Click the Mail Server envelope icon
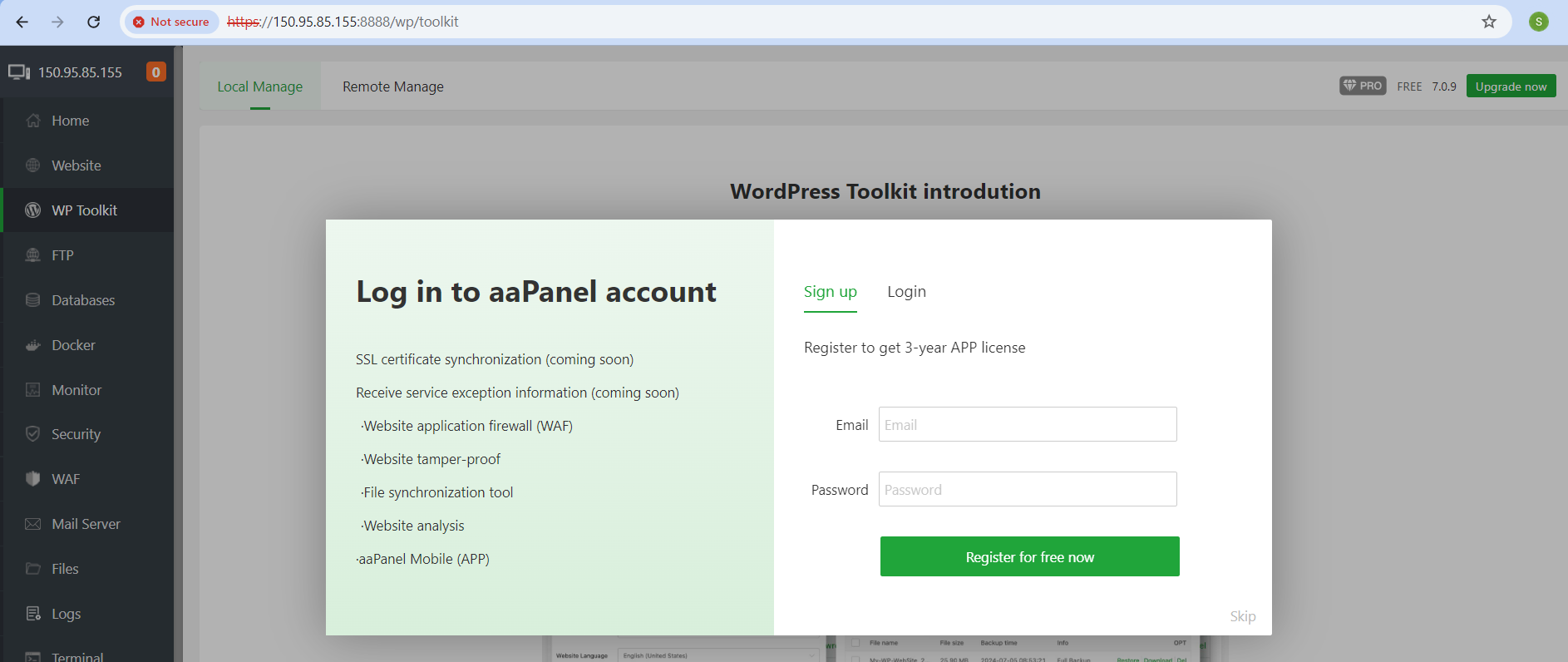Screen dimensions: 1568x662 (33, 524)
